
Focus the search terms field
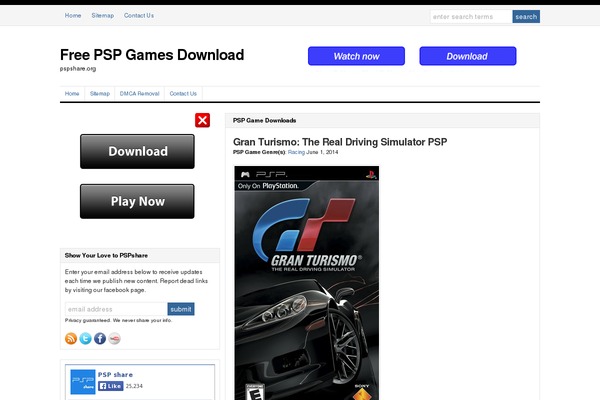pyautogui.click(x=471, y=16)
